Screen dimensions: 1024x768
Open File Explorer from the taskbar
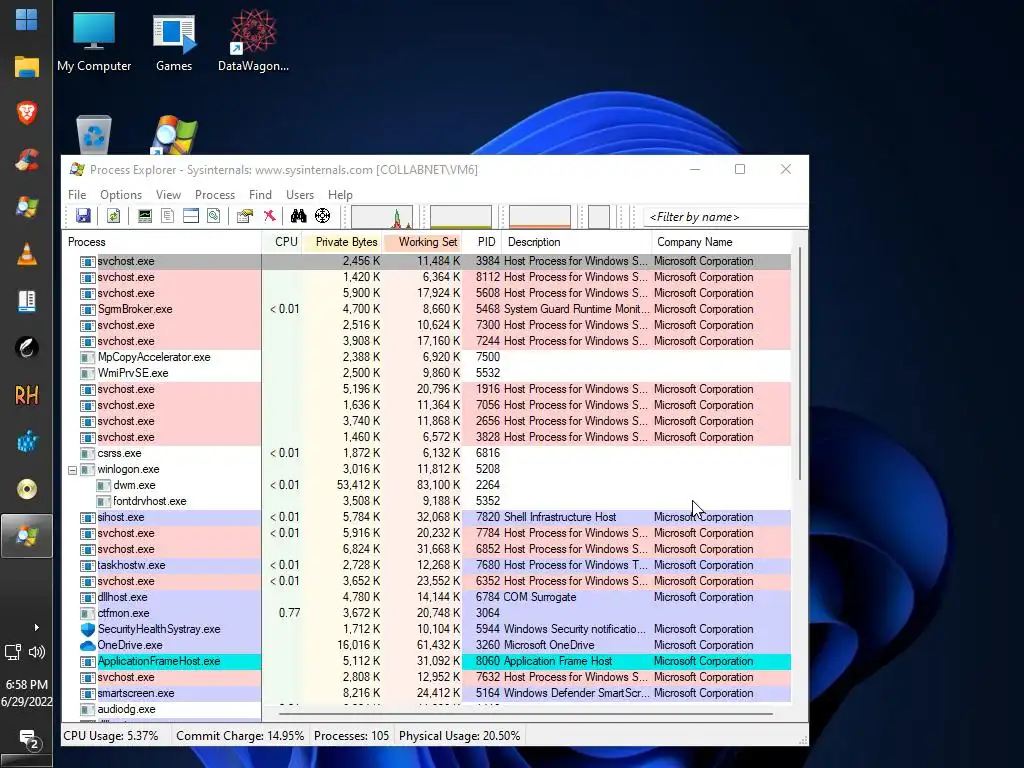[27, 67]
